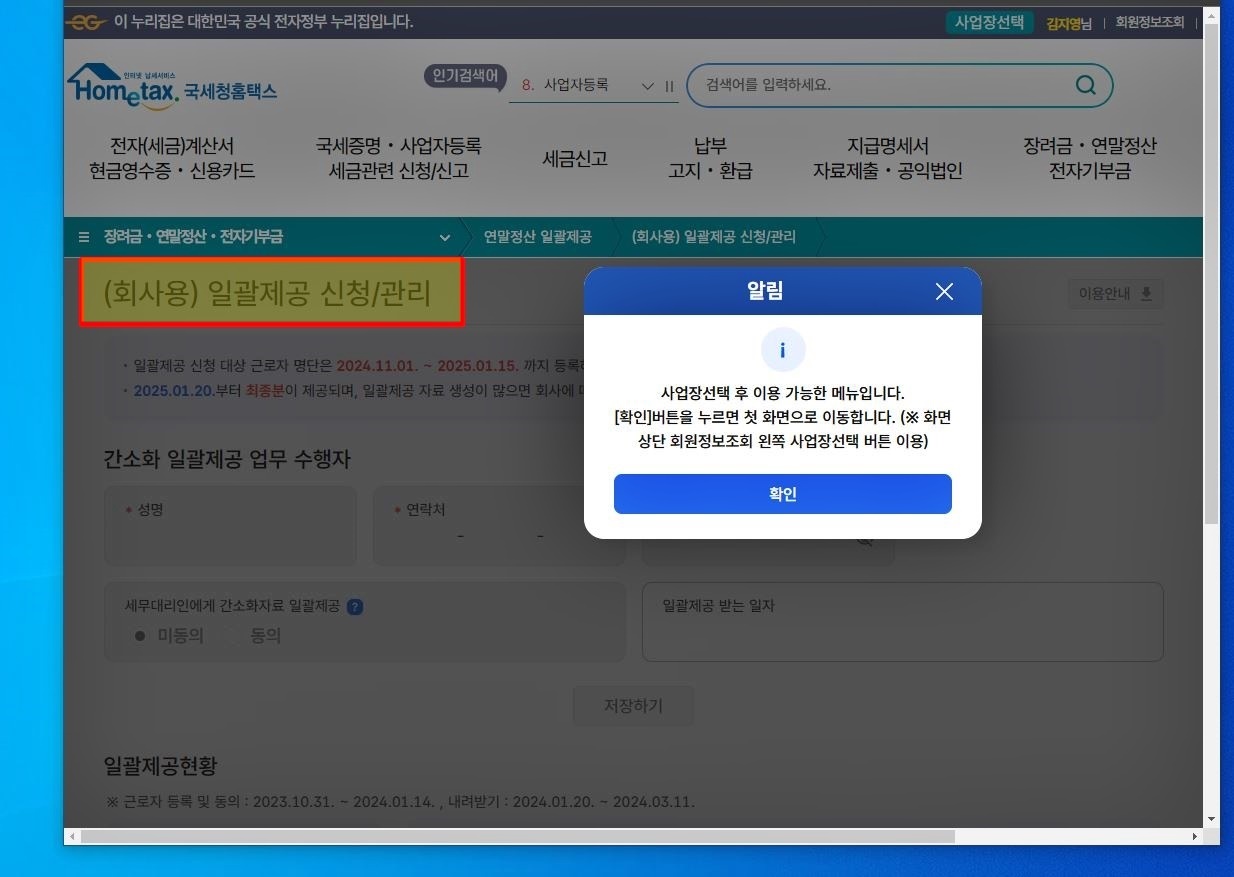Click the user name 김지영

(1064, 23)
